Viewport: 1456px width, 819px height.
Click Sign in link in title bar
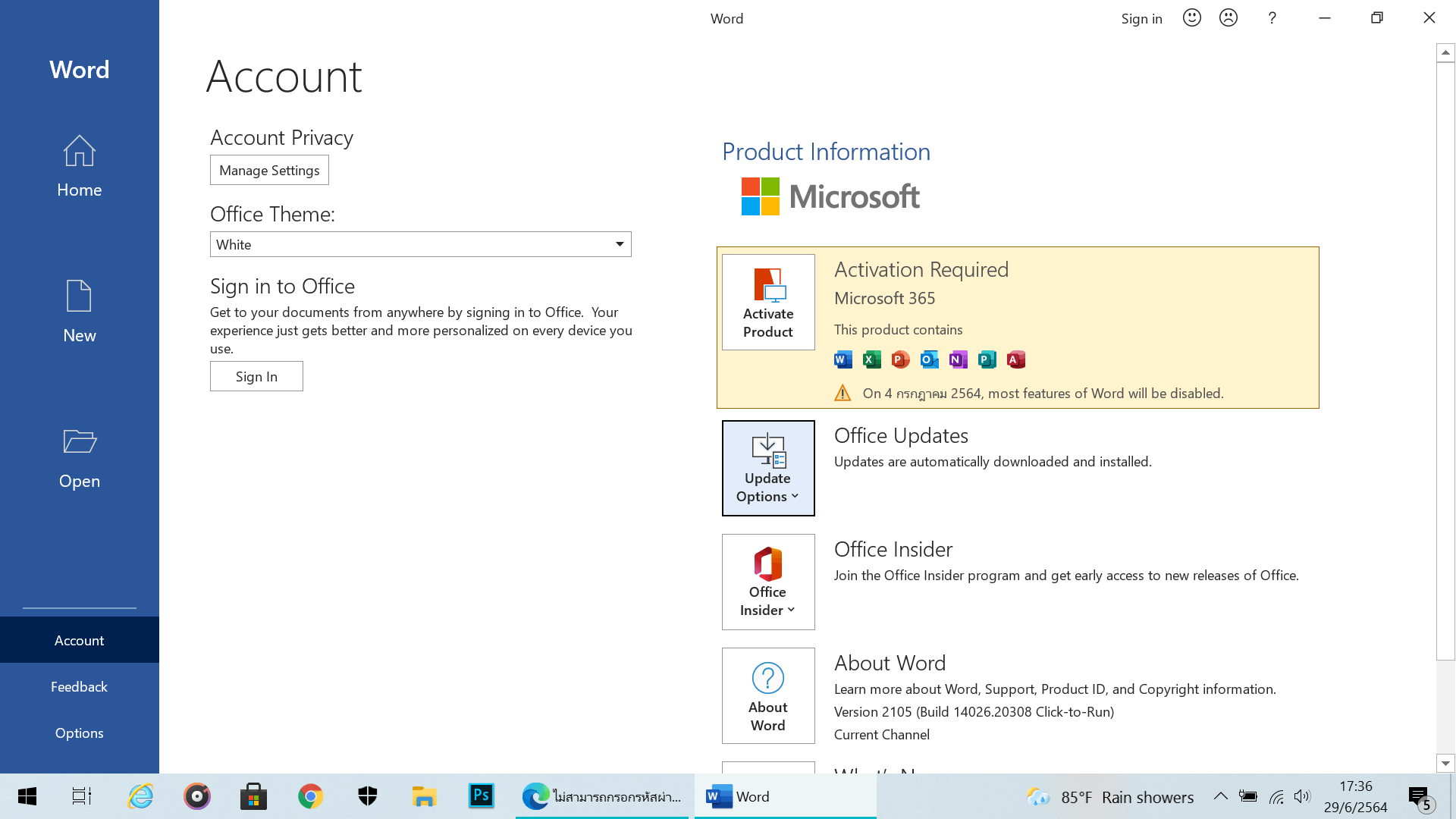click(x=1141, y=18)
